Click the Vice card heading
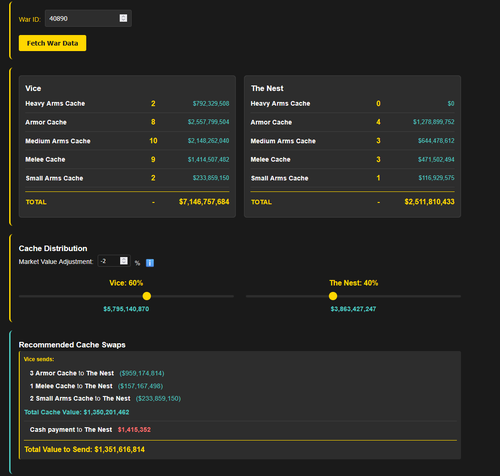The image size is (500, 476). (x=33, y=88)
